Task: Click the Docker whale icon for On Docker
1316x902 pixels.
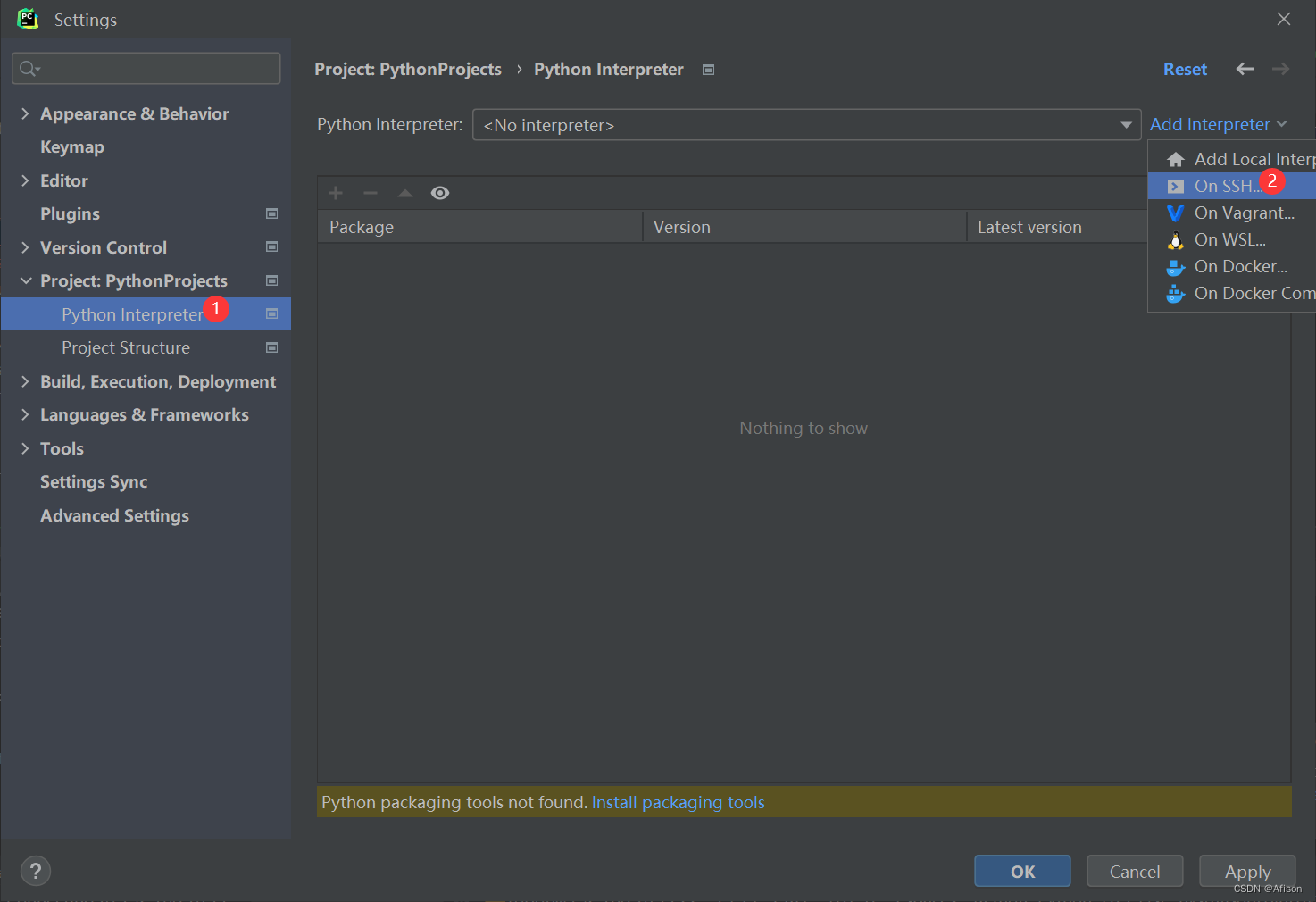Action: pos(1176,266)
